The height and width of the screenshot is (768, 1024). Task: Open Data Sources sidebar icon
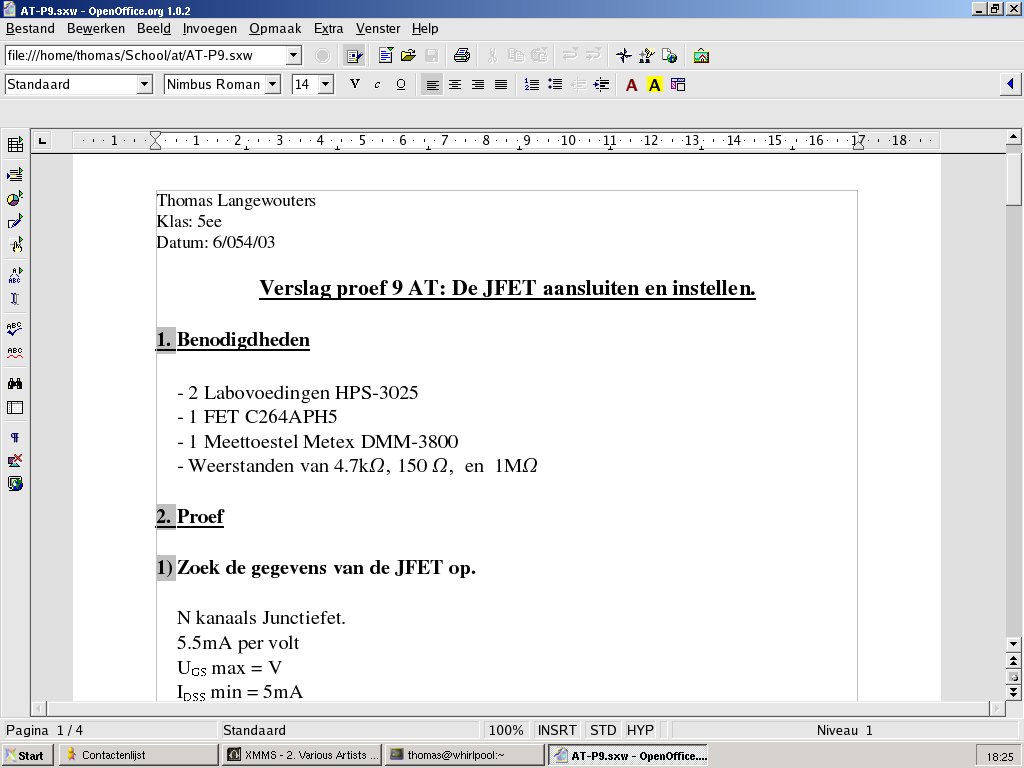click(15, 408)
